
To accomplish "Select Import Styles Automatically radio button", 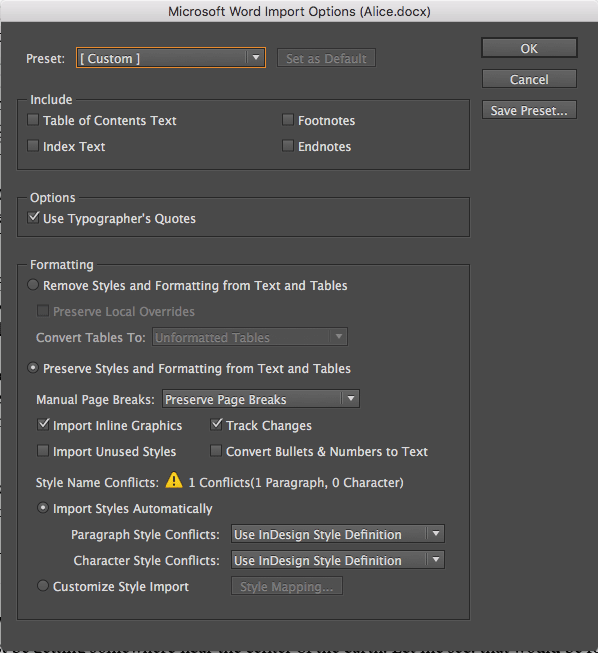I will [43, 508].
